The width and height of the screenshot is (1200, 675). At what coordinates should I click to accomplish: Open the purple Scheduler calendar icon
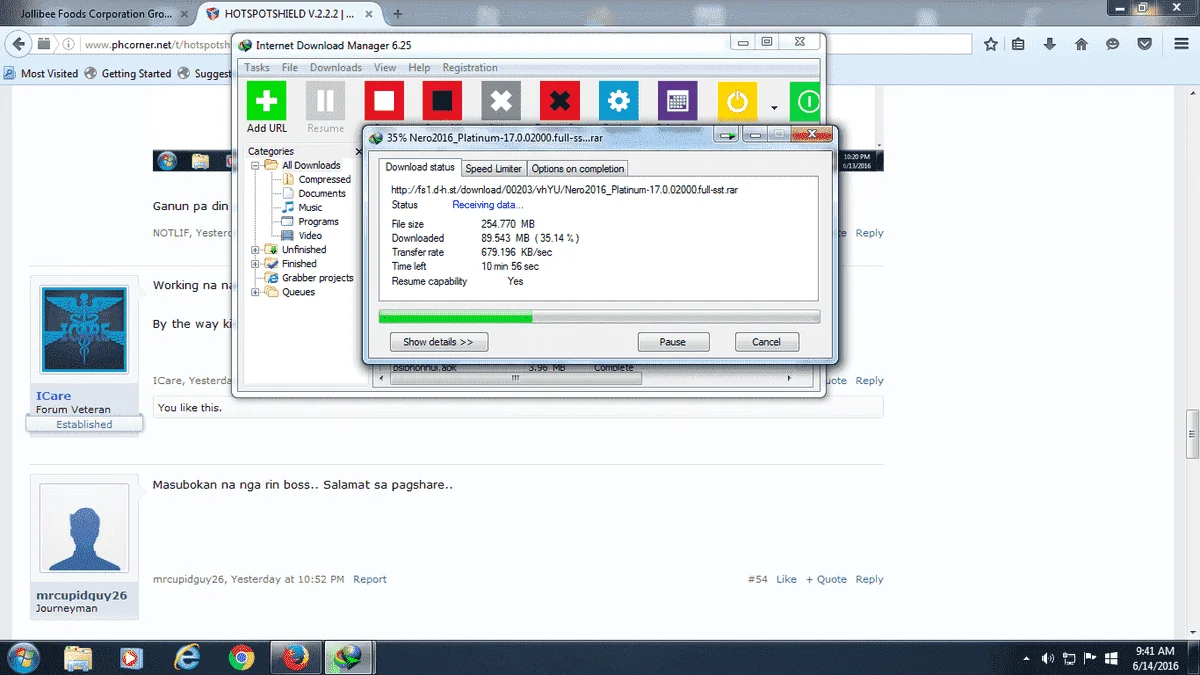tap(678, 101)
